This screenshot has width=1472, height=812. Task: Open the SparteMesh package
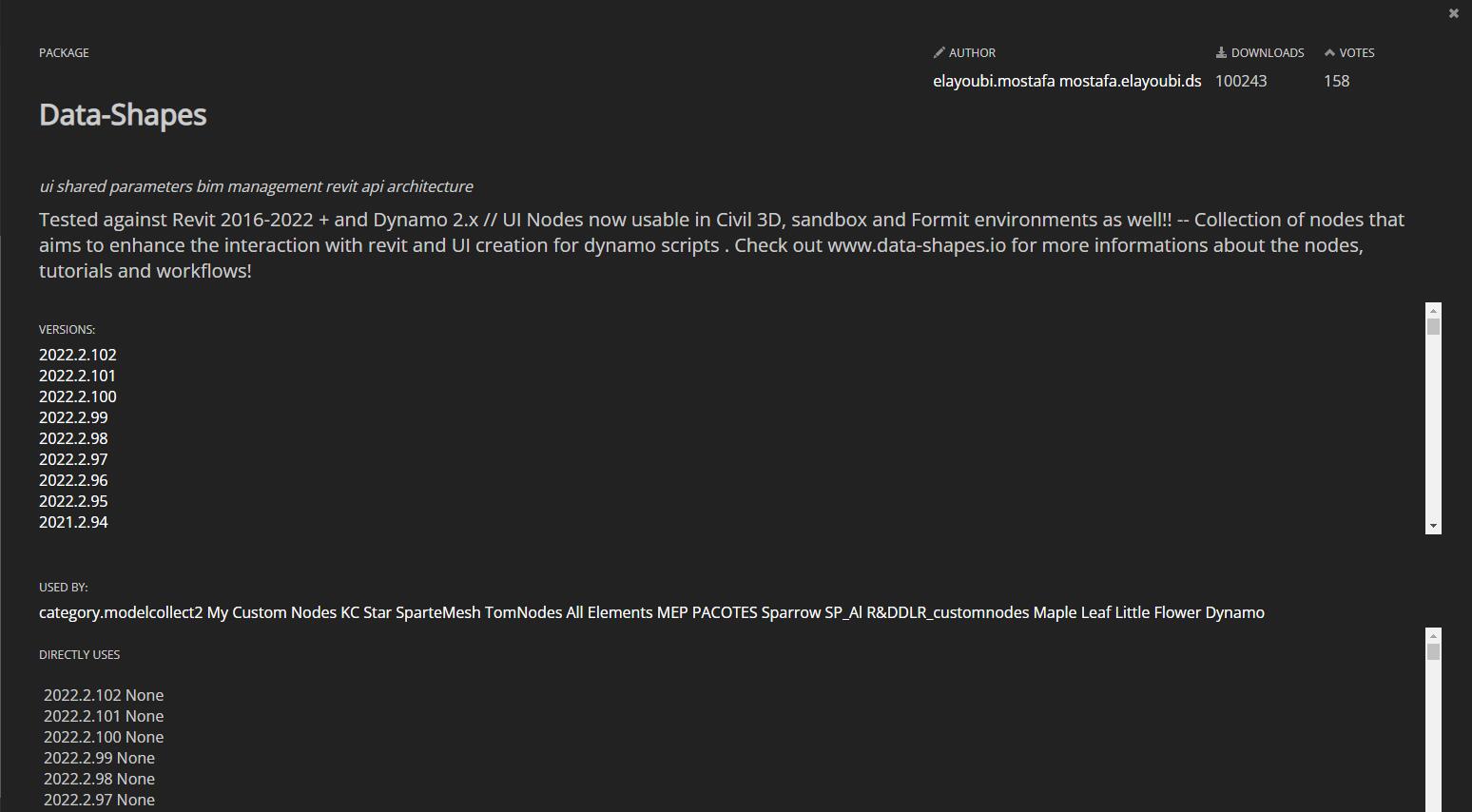437,612
